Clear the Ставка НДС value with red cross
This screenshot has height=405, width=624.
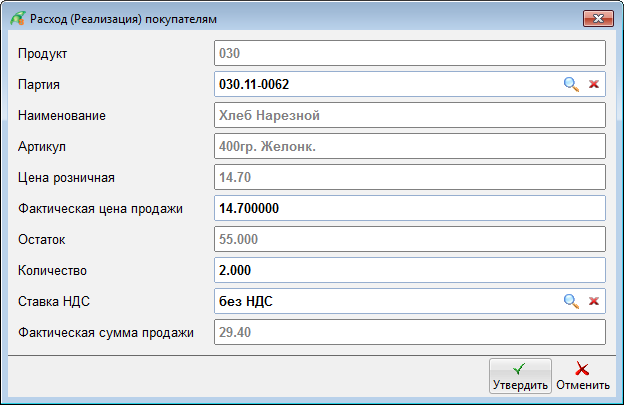click(x=594, y=301)
